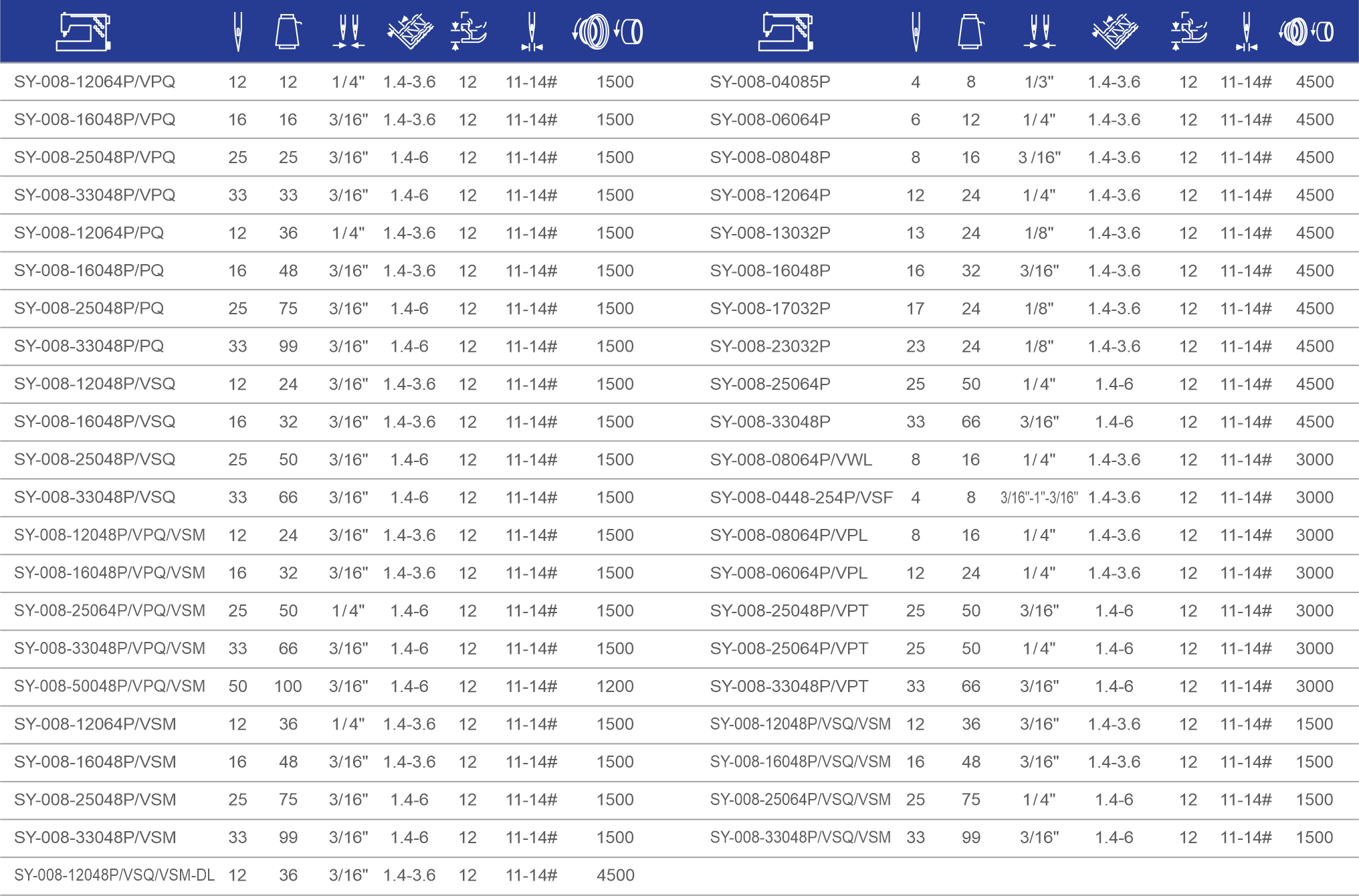
Task: Select model SY-008-50048P/VPQ/VSM row
Action: [109, 686]
